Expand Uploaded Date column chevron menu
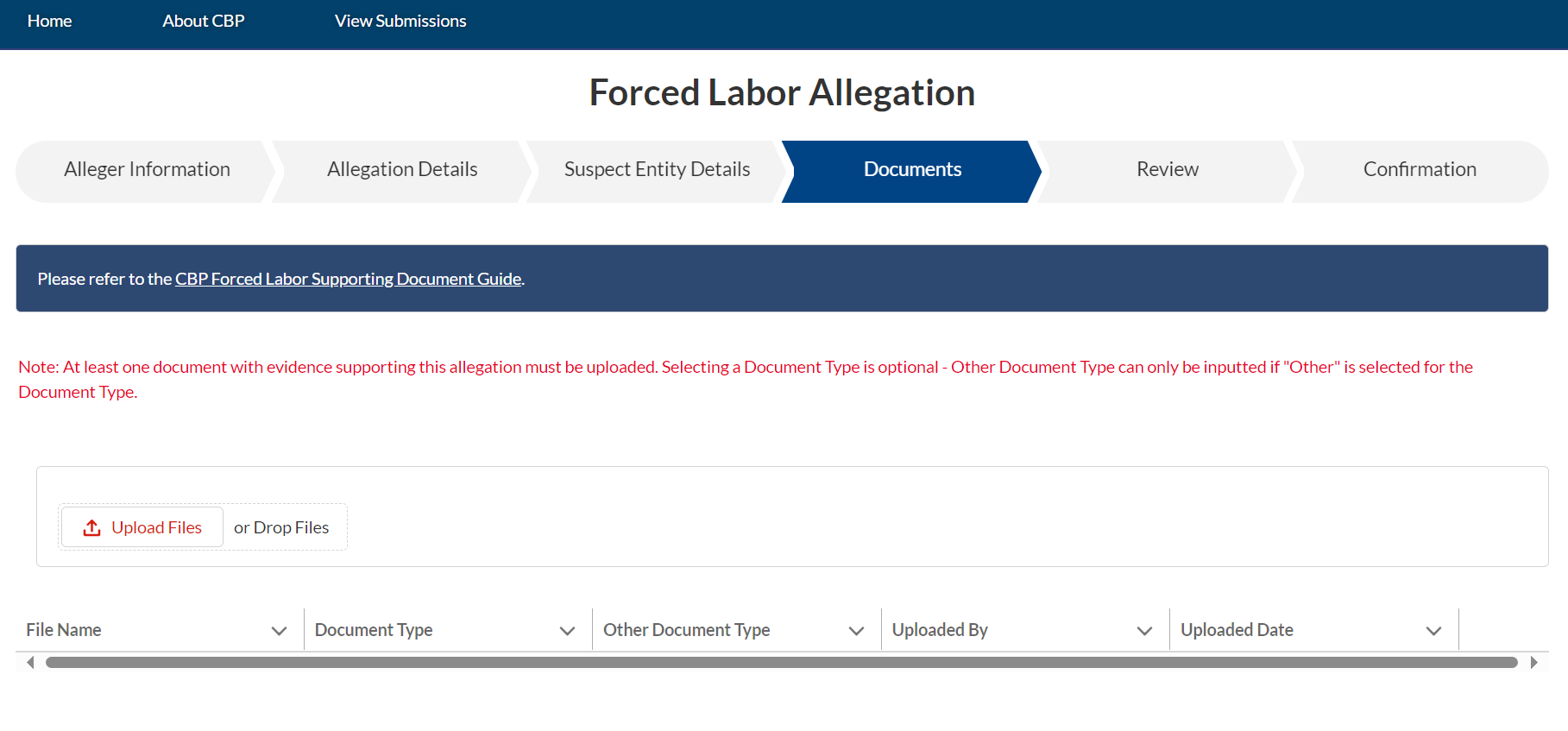Screen dimensions: 1568x731 [1433, 631]
